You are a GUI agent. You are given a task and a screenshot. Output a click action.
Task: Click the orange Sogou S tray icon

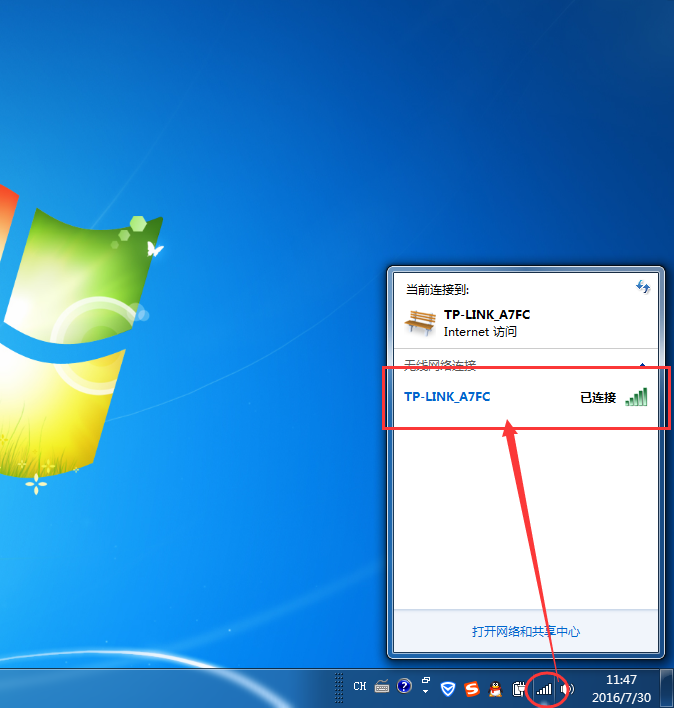pyautogui.click(x=472, y=689)
